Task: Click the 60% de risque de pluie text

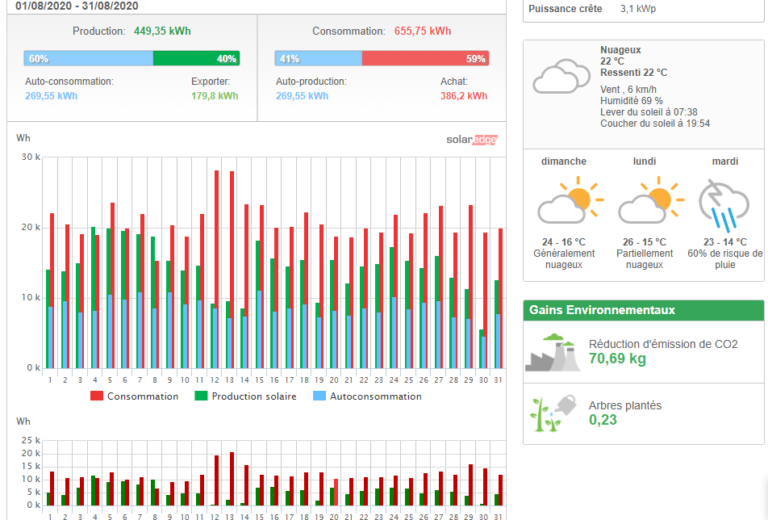Action: [x=725, y=259]
